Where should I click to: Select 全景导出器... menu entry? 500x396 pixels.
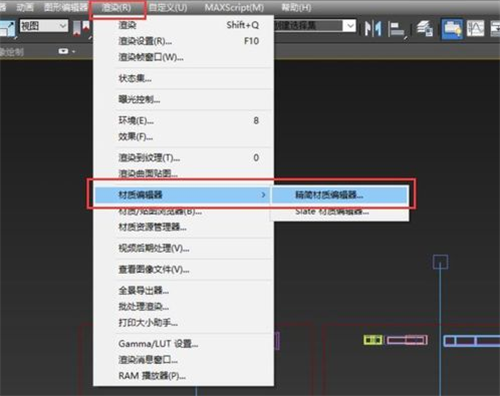tap(184, 290)
